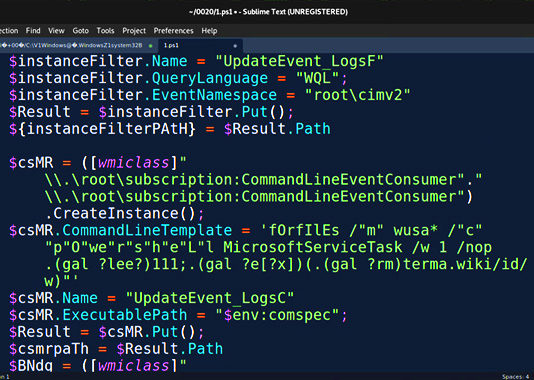The image size is (534, 380).
Task: Click the terma.wiki/id/ URL text
Action: tap(465, 264)
